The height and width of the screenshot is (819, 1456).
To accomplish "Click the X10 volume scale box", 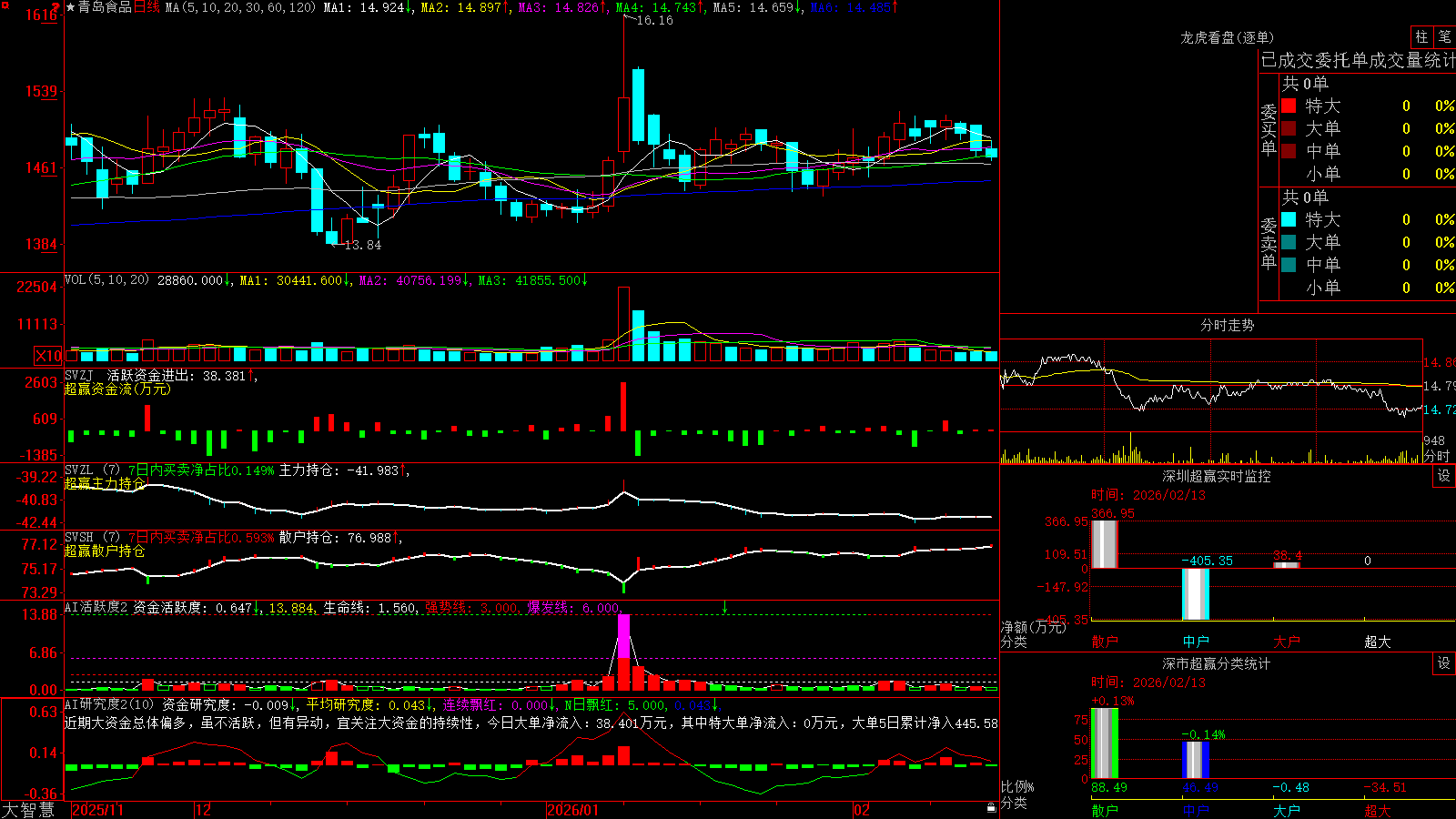I will click(48, 356).
